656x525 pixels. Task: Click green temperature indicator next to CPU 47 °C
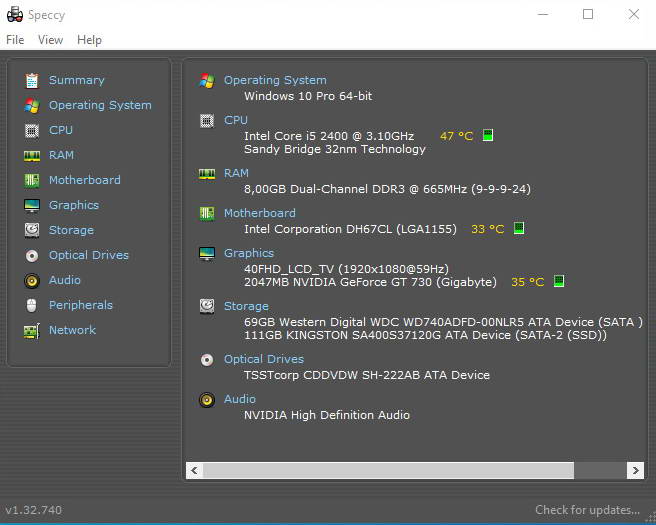(488, 135)
